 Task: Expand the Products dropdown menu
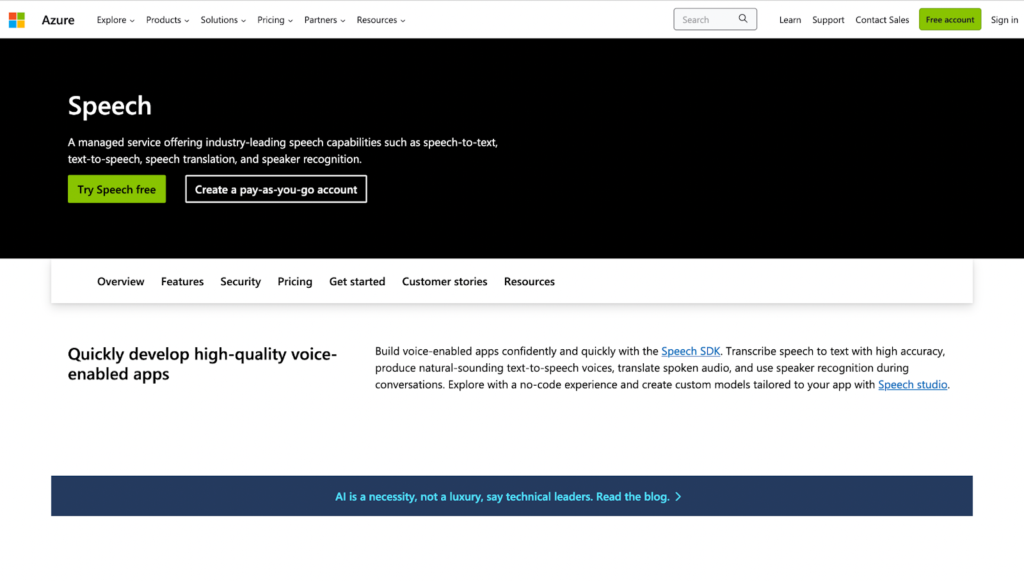point(167,20)
